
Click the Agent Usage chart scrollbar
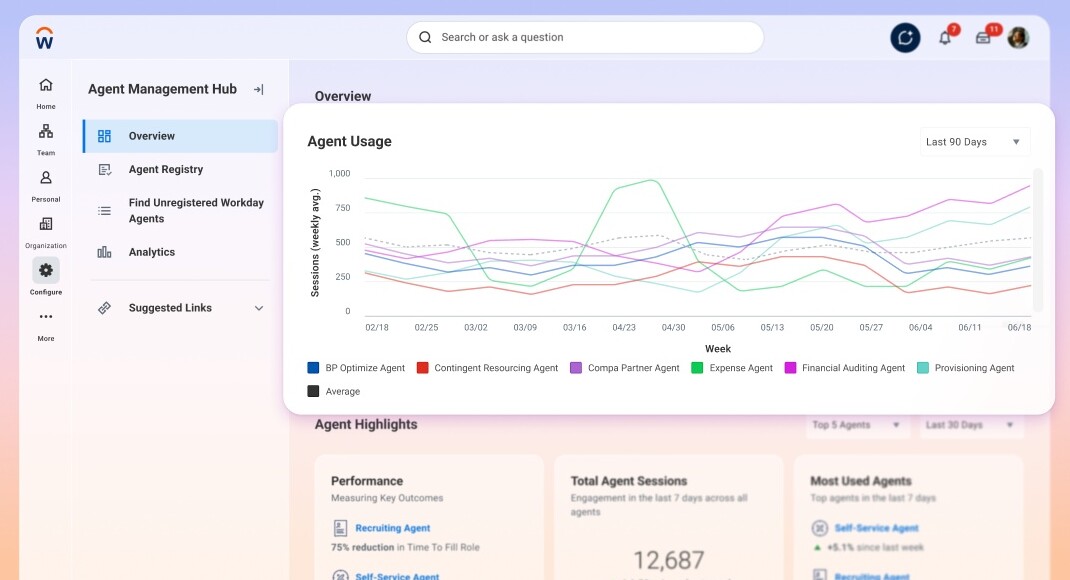pos(1038,240)
